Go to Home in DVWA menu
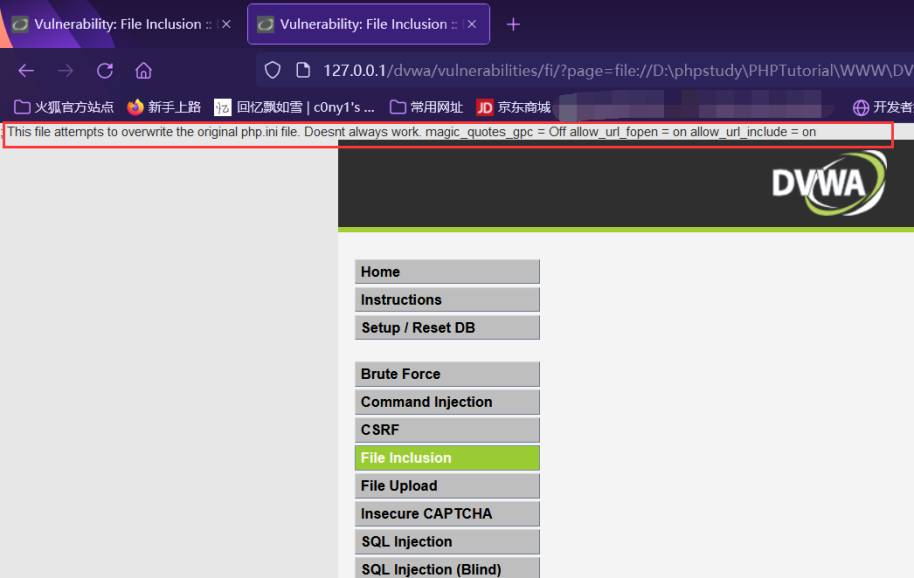The width and height of the screenshot is (914, 578). [447, 272]
